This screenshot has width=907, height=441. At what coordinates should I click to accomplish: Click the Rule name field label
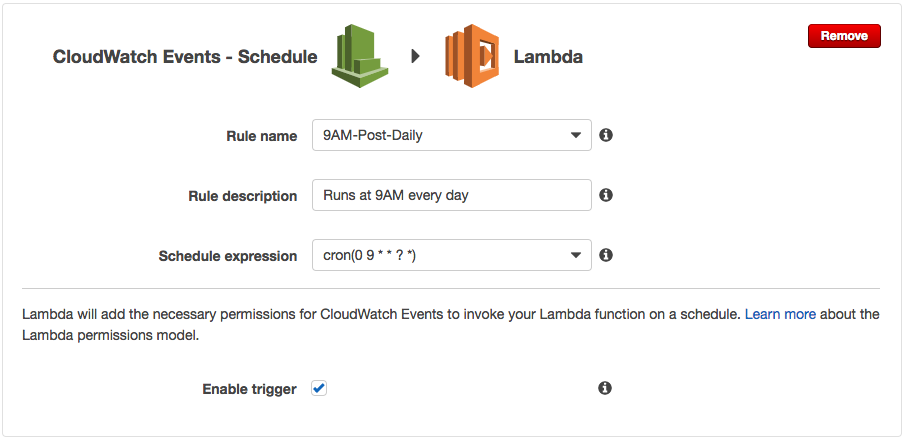[x=262, y=136]
